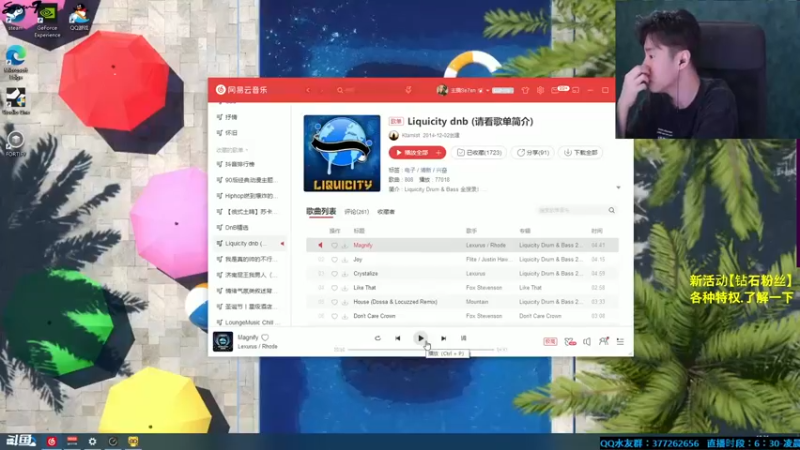Click the playback progress bar

coord(421,349)
